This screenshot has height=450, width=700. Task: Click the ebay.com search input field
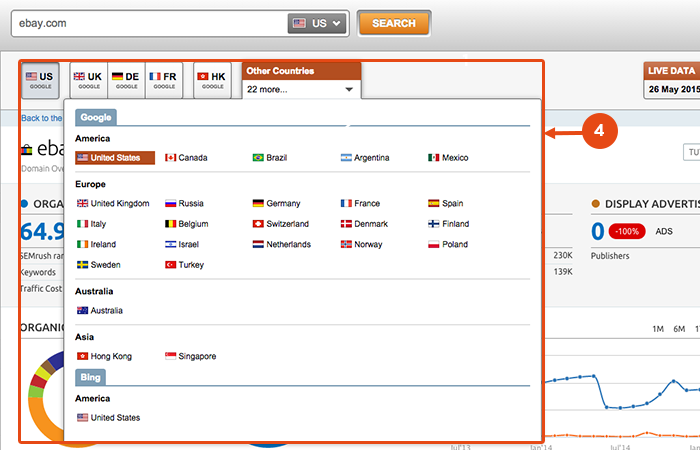[150, 23]
